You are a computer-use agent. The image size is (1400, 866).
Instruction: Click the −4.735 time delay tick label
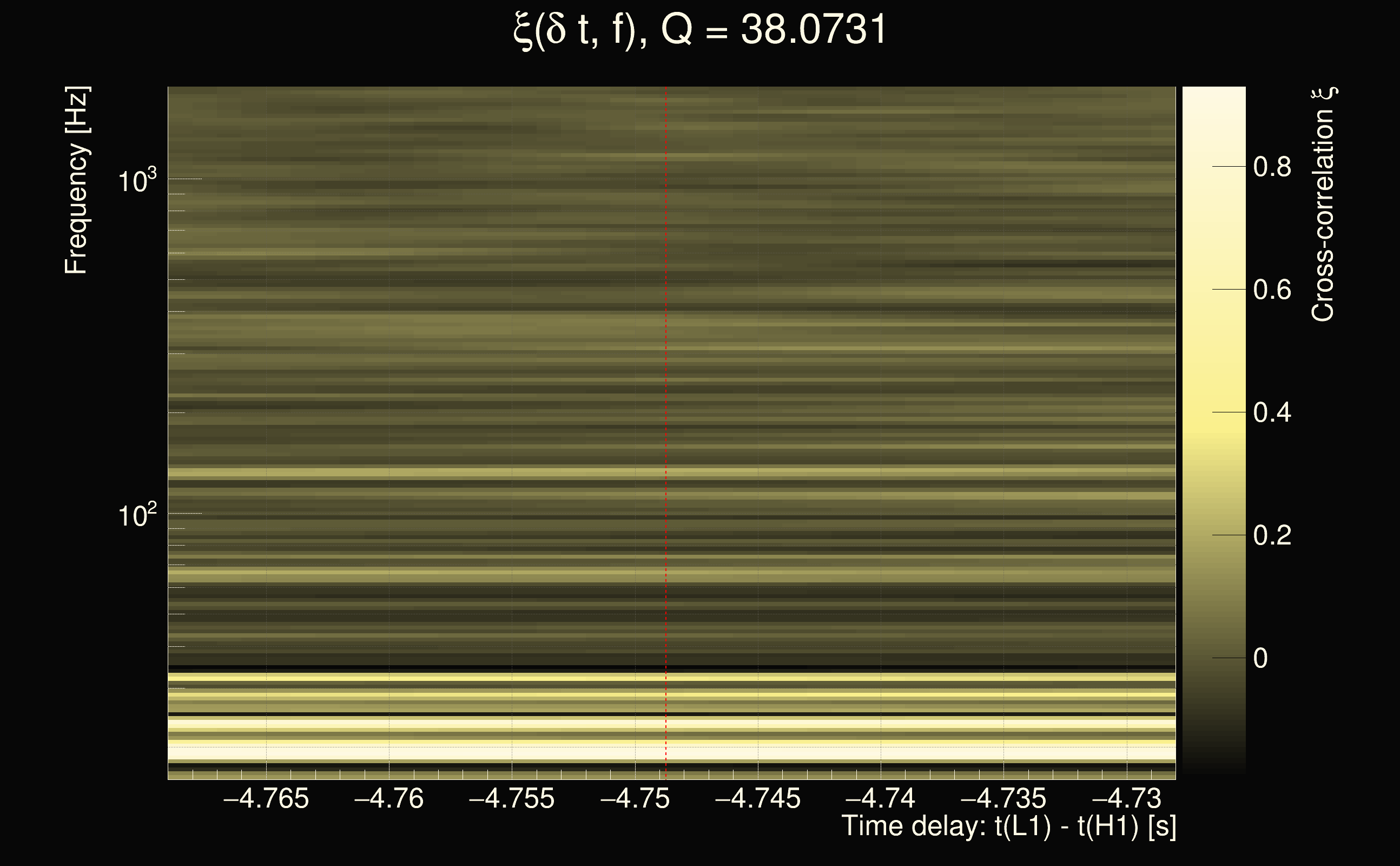[1003, 798]
